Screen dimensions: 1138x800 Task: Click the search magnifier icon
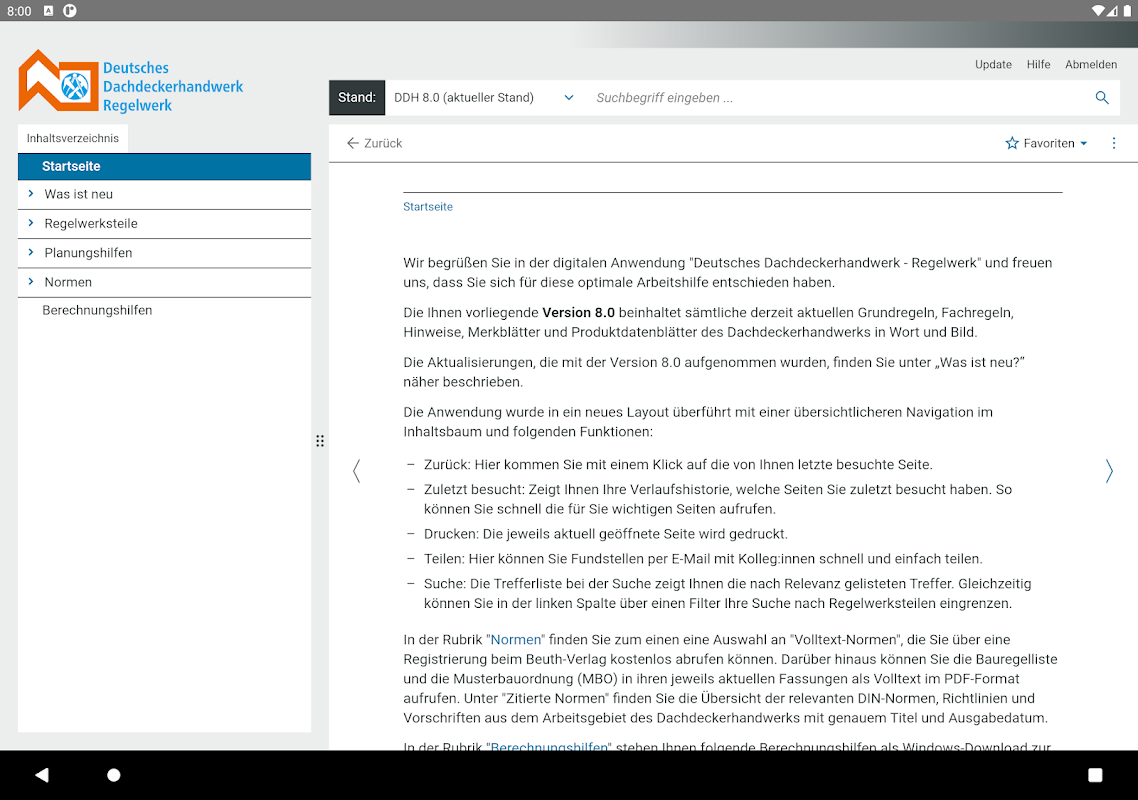click(x=1102, y=98)
